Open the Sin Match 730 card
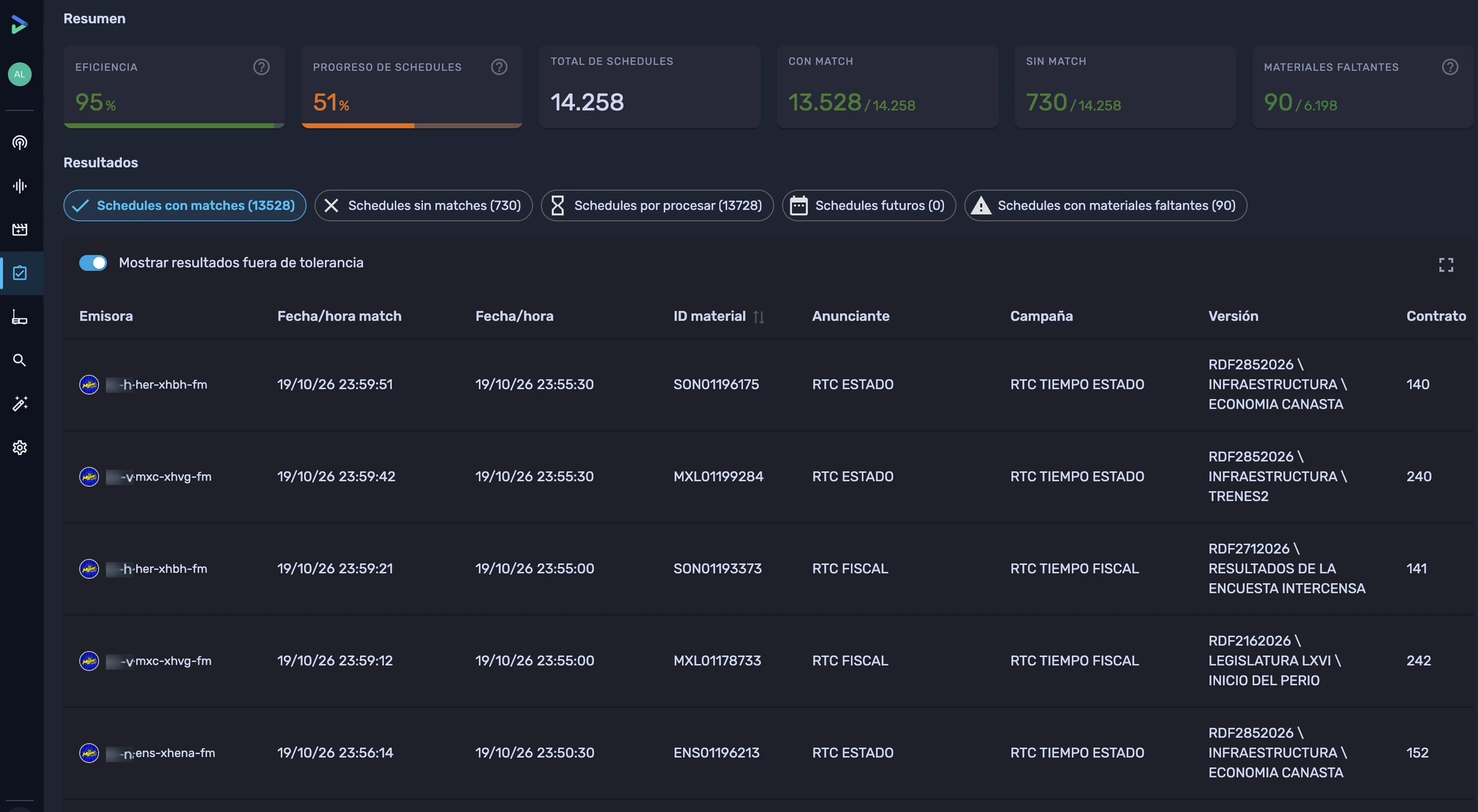 pyautogui.click(x=1125, y=86)
